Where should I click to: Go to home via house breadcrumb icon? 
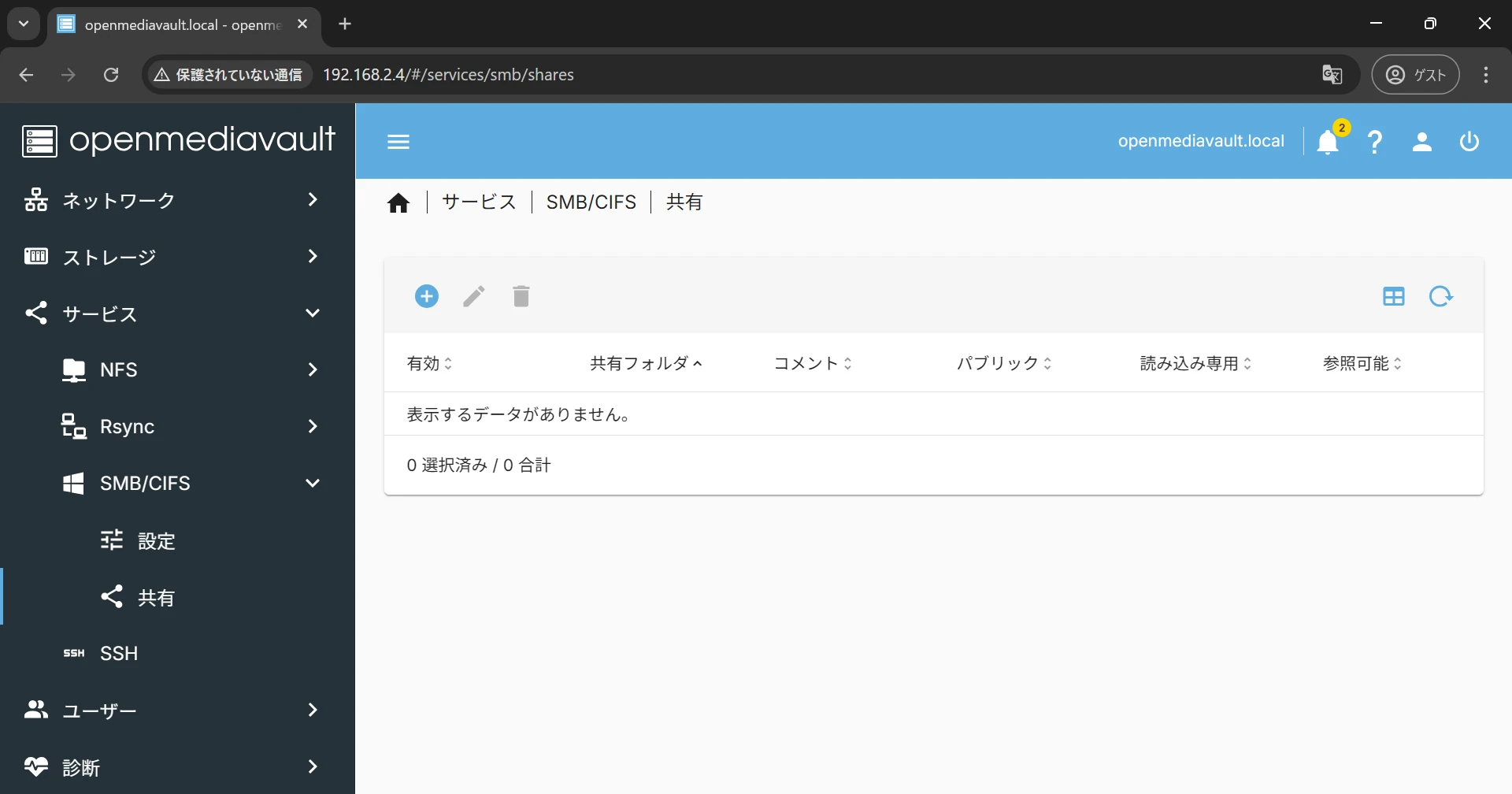pos(398,203)
